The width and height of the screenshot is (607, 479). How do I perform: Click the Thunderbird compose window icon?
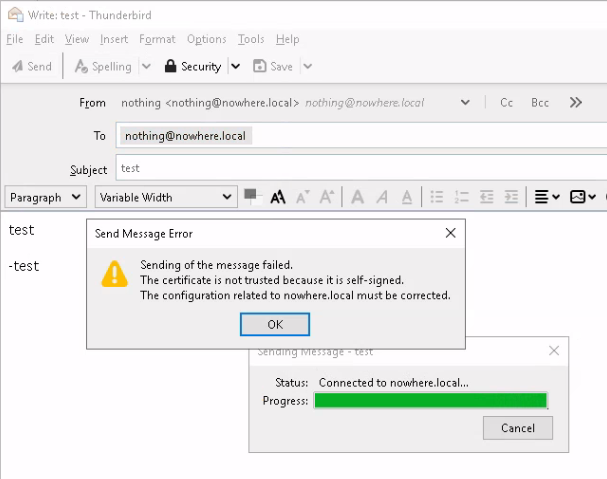[15, 15]
